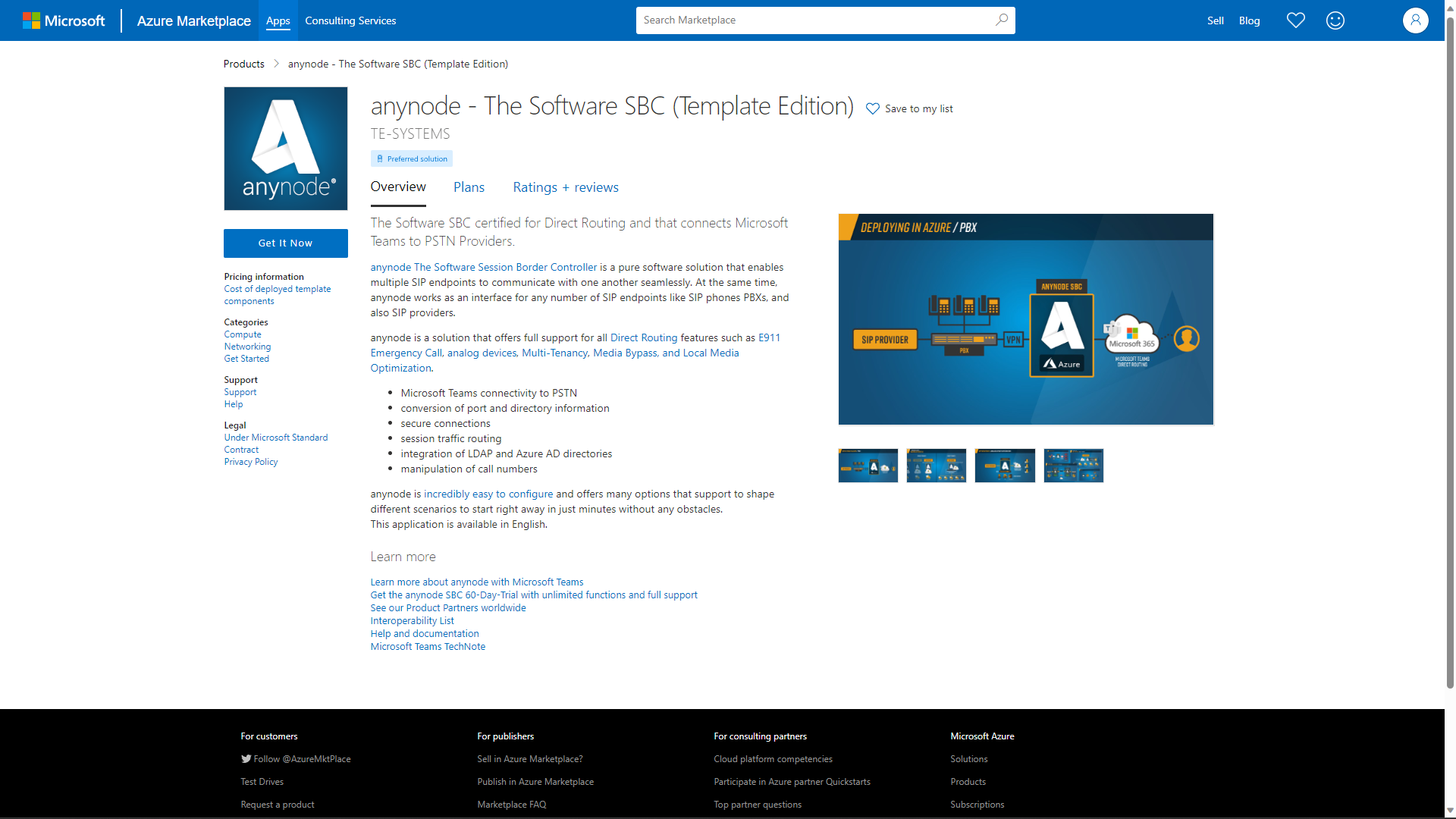This screenshot has height=819, width=1456.
Task: Open Marketplace FAQ footer link
Action: click(x=512, y=805)
